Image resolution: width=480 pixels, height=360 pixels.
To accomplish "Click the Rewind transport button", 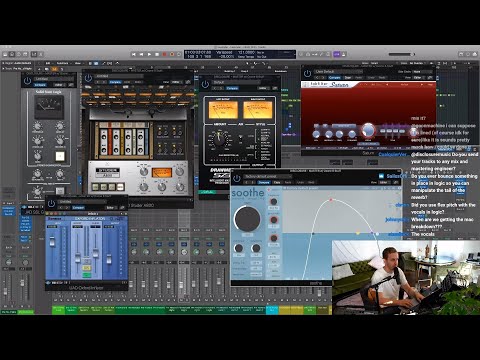I will coord(141,54).
